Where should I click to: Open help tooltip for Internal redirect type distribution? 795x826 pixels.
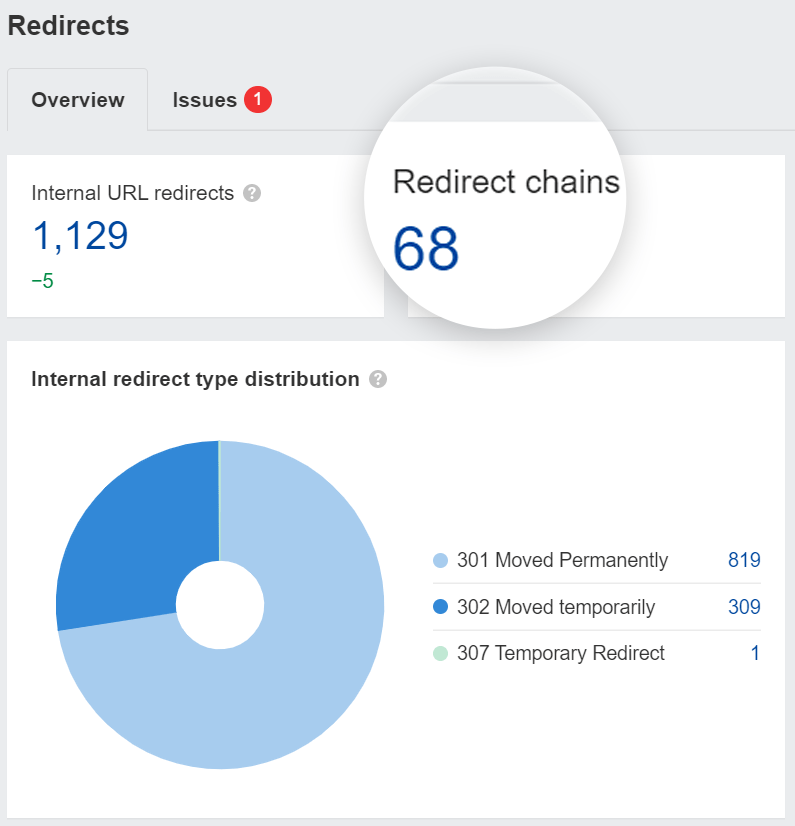tap(378, 379)
